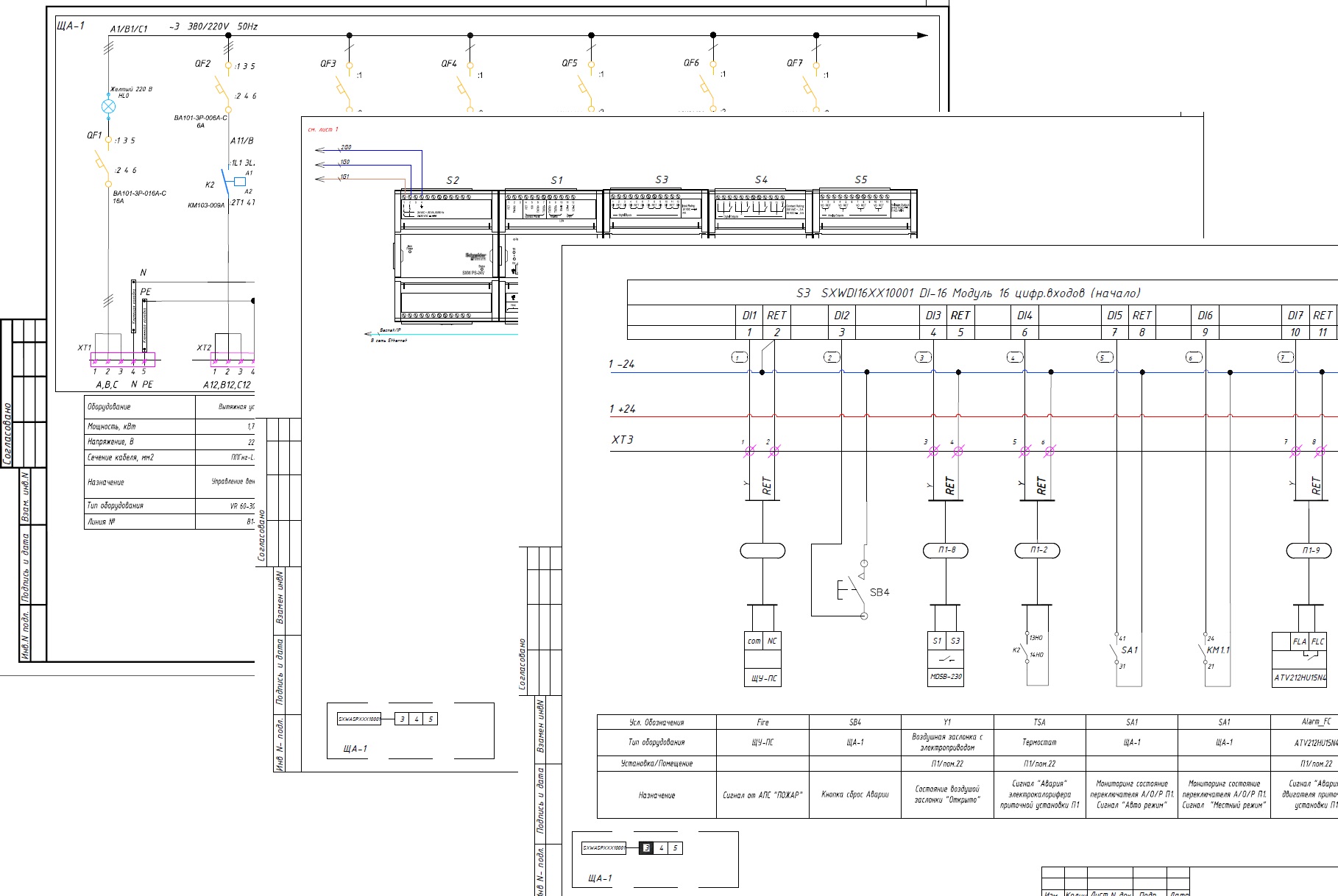Click the 'В сеть Ethernet' note
Viewport: 1338px width, 896px height.
tap(389, 341)
